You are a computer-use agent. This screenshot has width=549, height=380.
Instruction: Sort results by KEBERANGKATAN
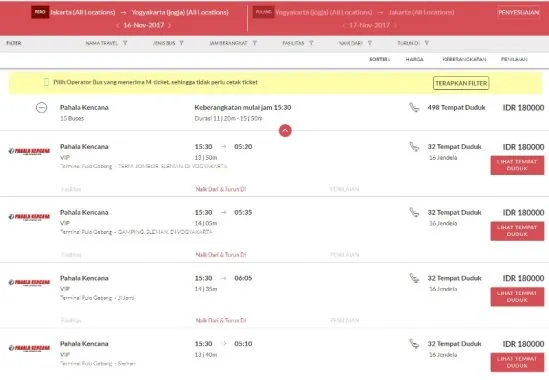click(x=464, y=59)
